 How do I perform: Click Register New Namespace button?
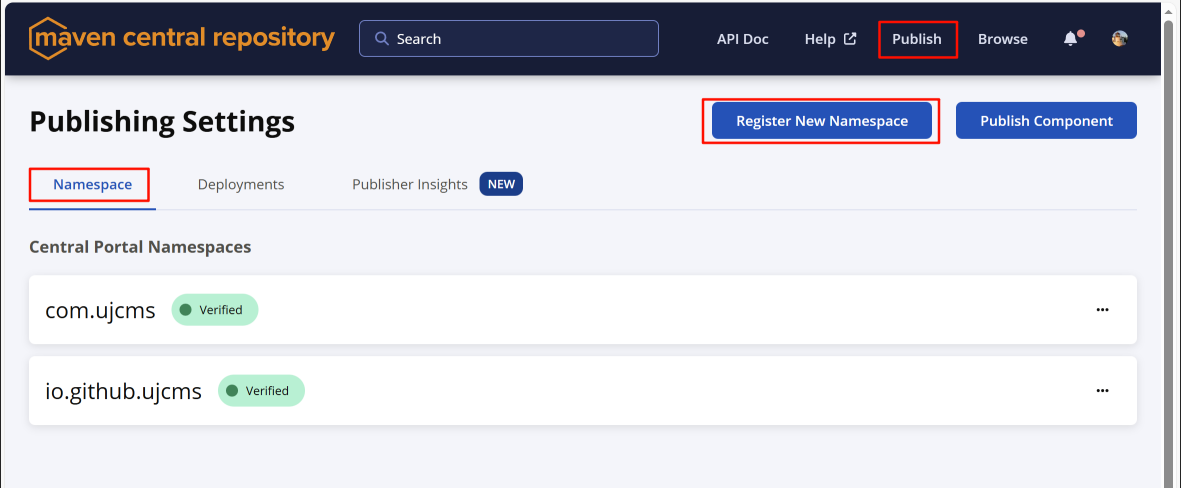pyautogui.click(x=821, y=121)
